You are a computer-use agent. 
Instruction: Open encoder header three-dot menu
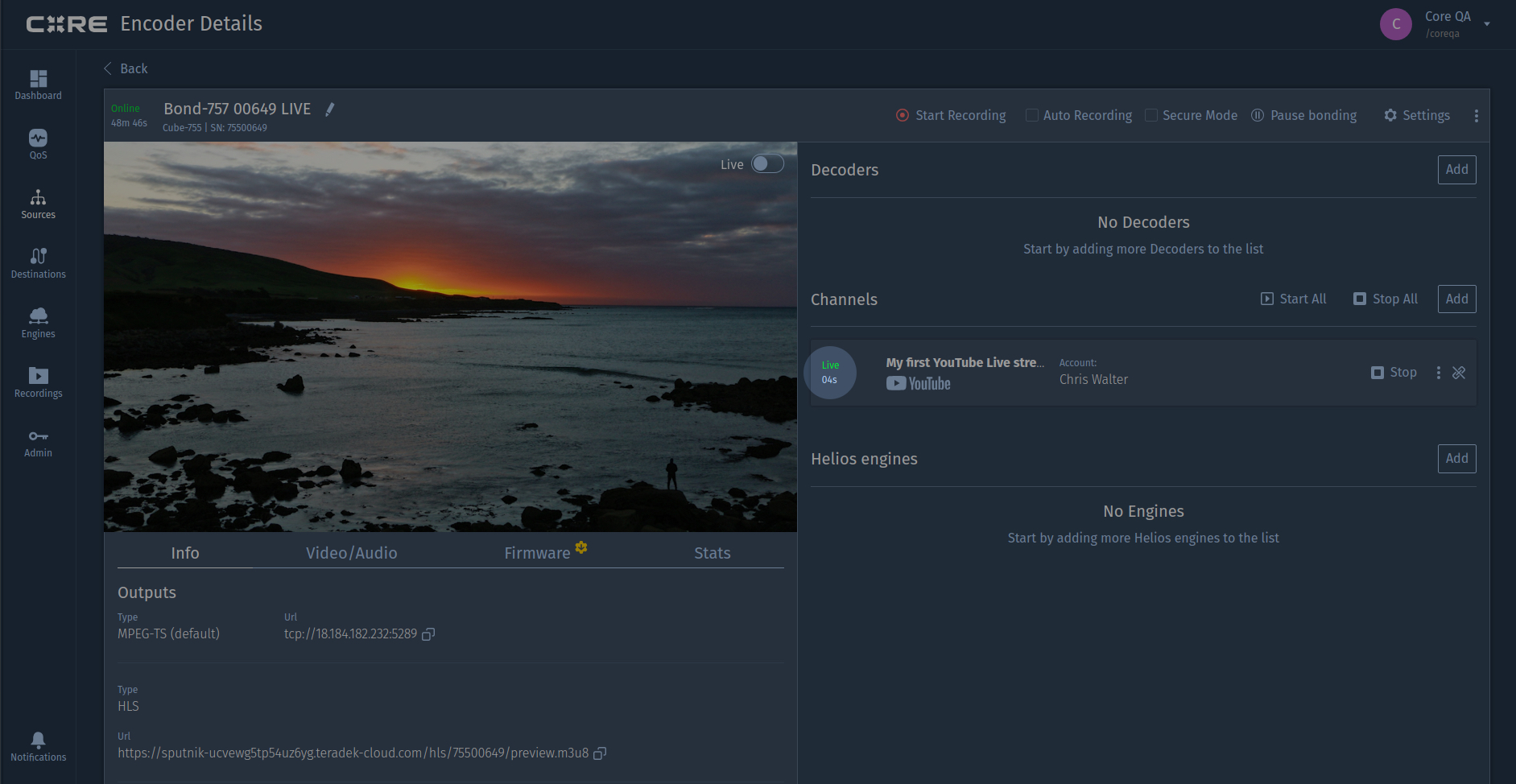[1476, 116]
